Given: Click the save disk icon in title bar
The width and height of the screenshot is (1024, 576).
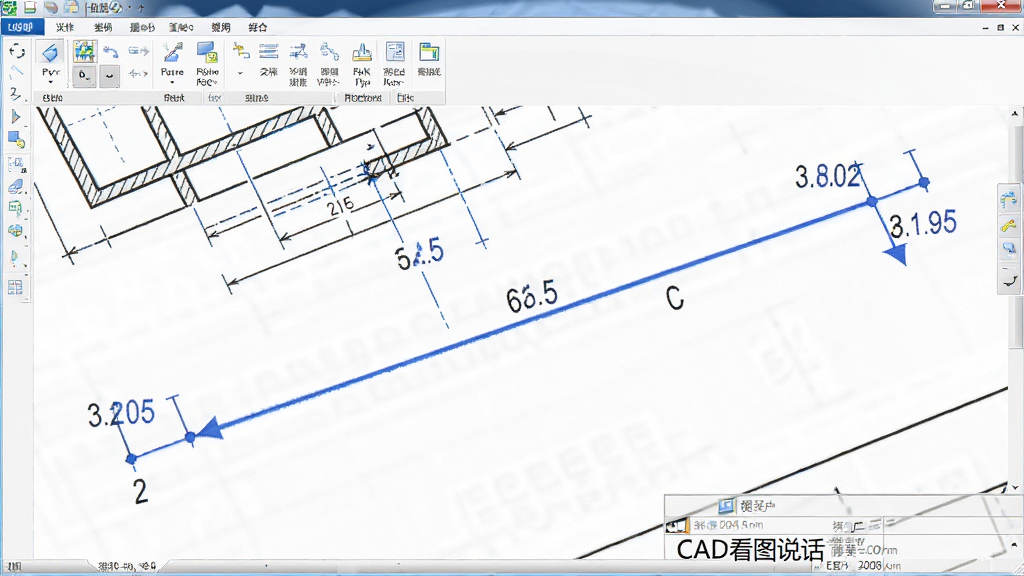Looking at the screenshot, I should [x=30, y=8].
